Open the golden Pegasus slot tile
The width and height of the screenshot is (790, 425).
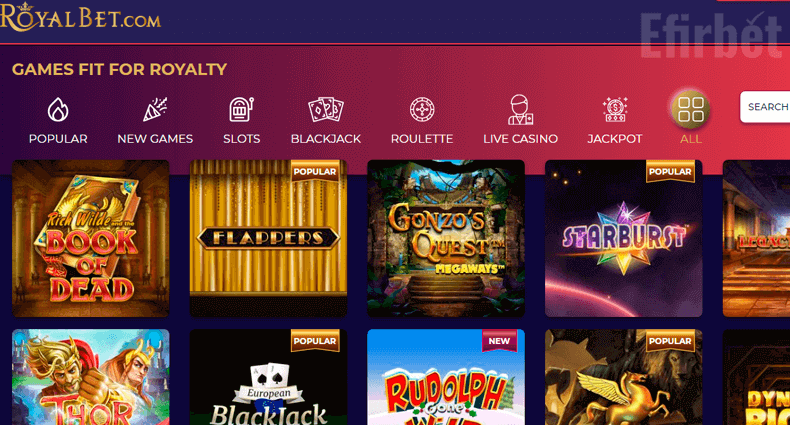624,377
